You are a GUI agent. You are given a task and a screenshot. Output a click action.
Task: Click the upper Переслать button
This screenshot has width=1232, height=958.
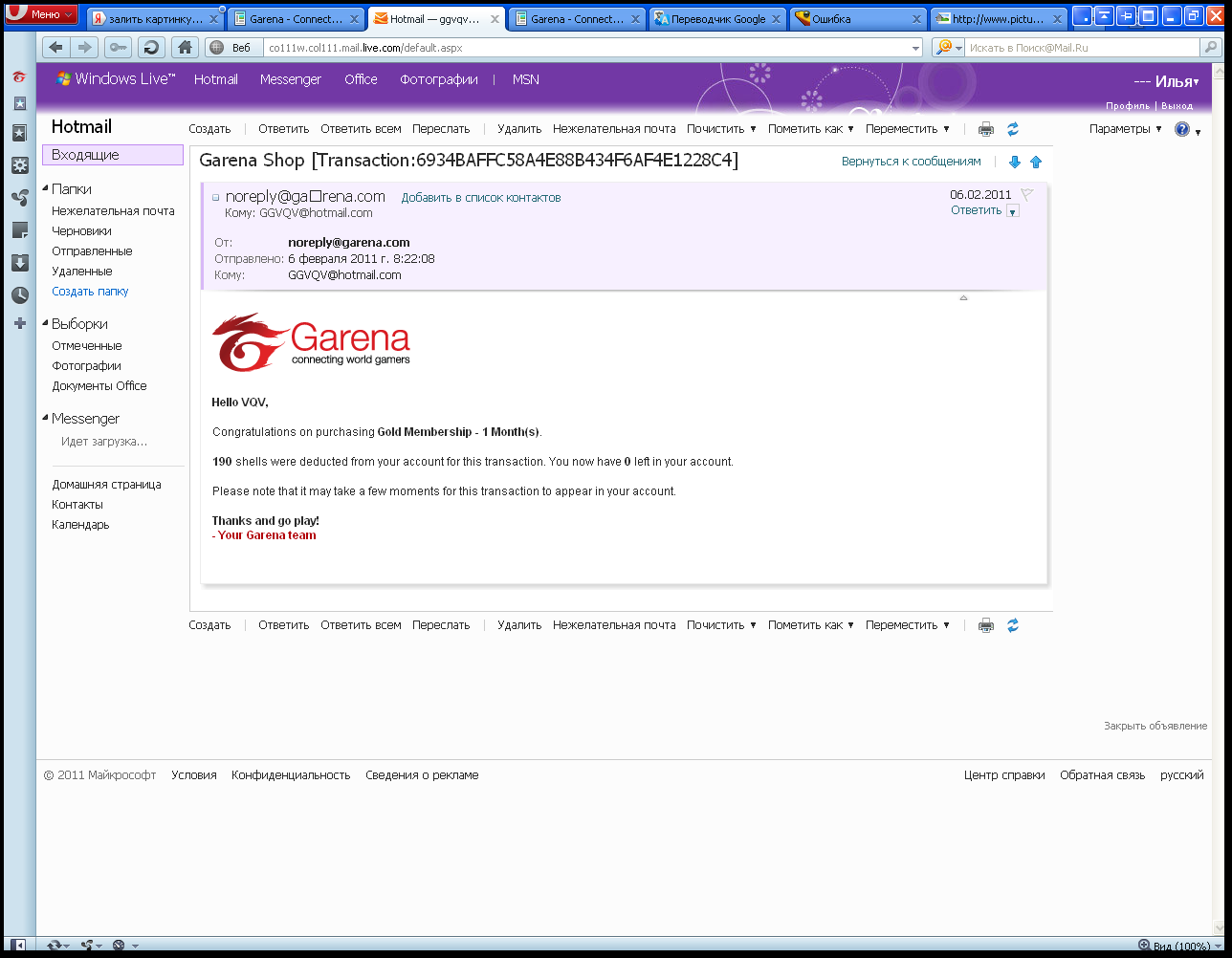coord(441,129)
